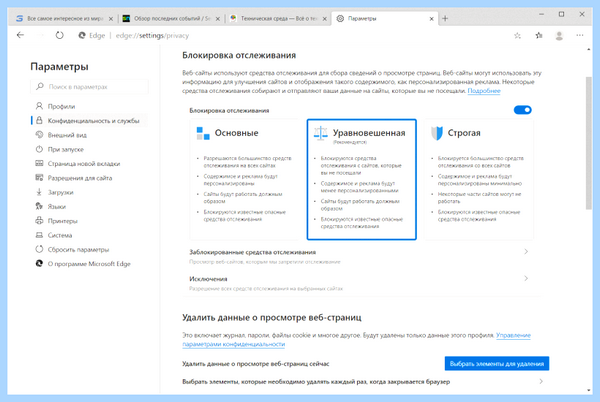Click the Исключения row text

[x=208, y=279]
